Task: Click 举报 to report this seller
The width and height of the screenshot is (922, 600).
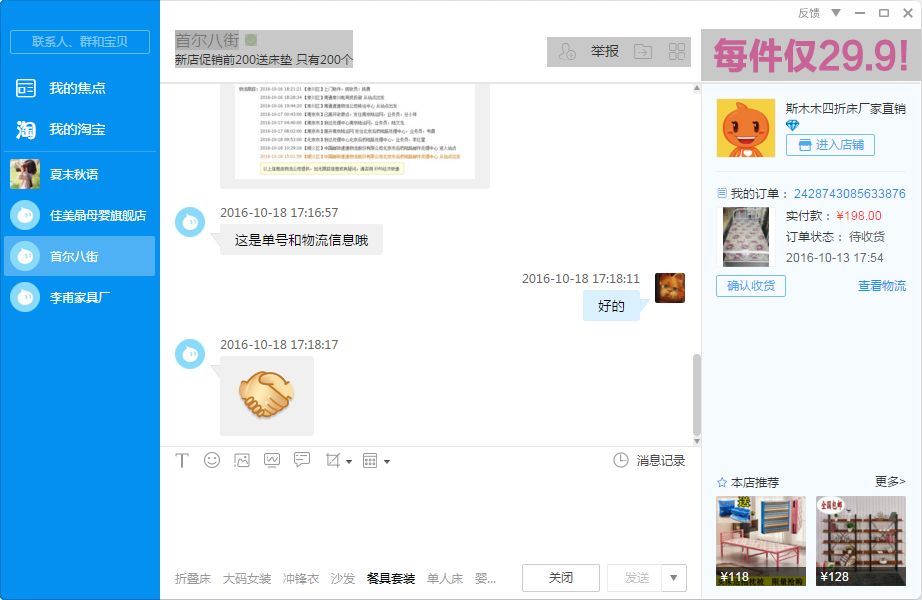Action: pyautogui.click(x=605, y=52)
